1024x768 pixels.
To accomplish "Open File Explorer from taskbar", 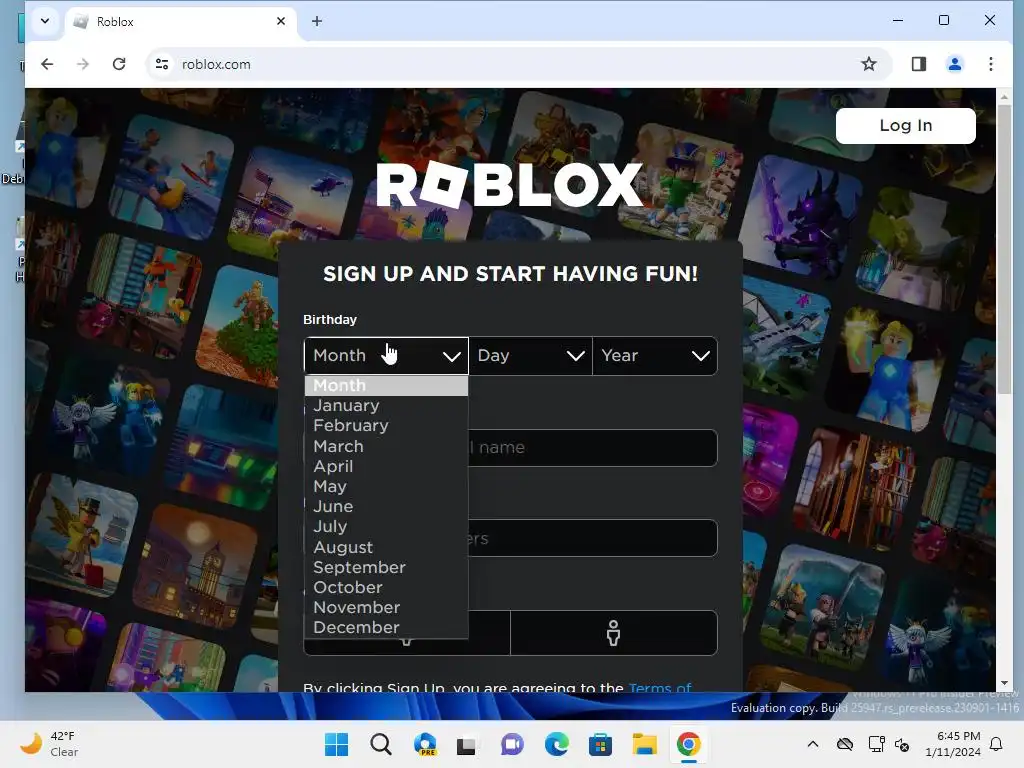I will 645,744.
